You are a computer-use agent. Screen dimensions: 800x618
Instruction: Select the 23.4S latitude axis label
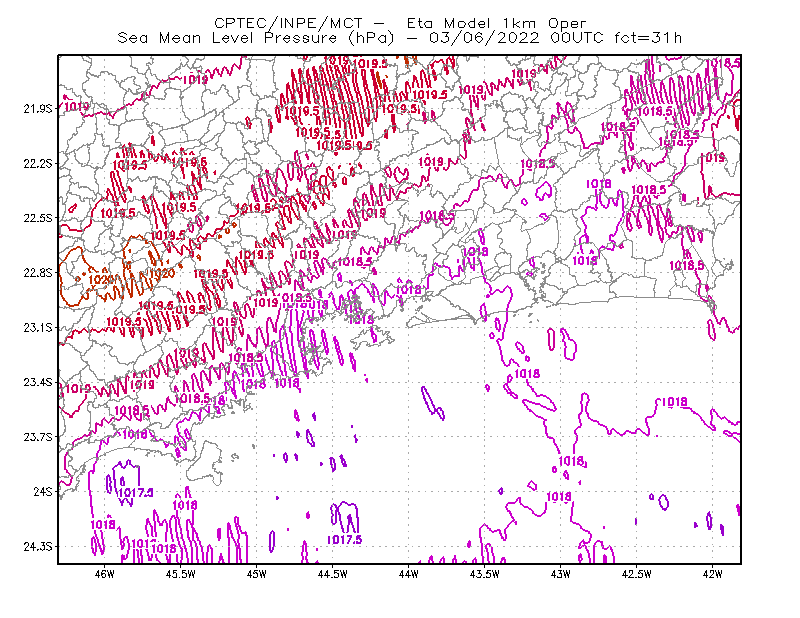[38, 382]
